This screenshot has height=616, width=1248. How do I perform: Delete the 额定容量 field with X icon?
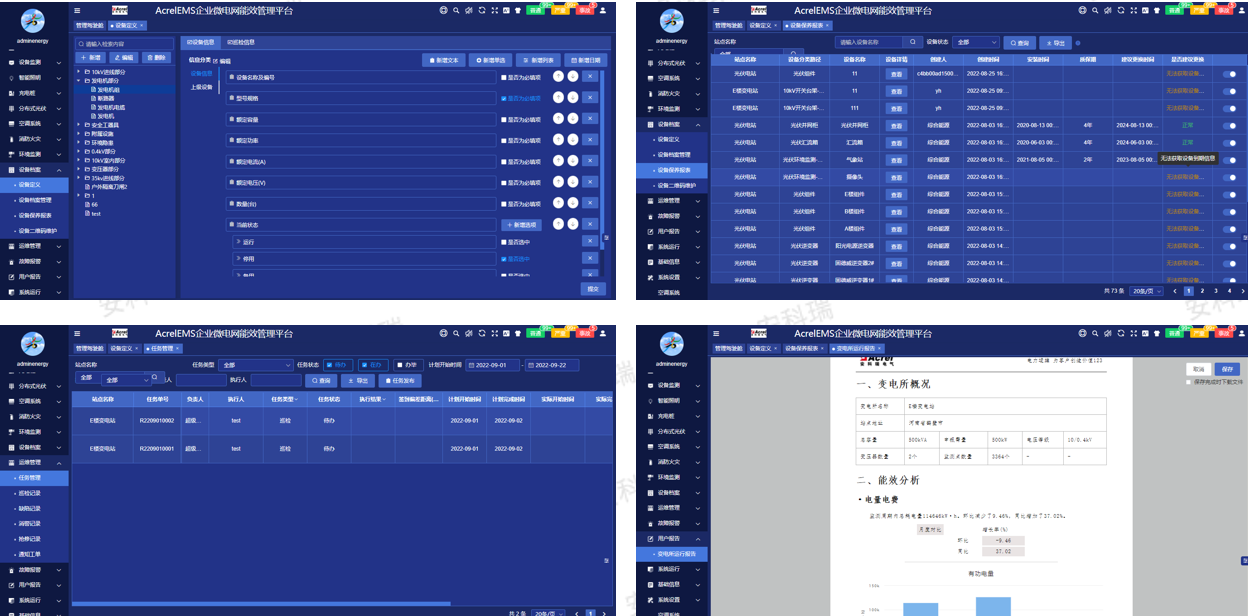(589, 119)
